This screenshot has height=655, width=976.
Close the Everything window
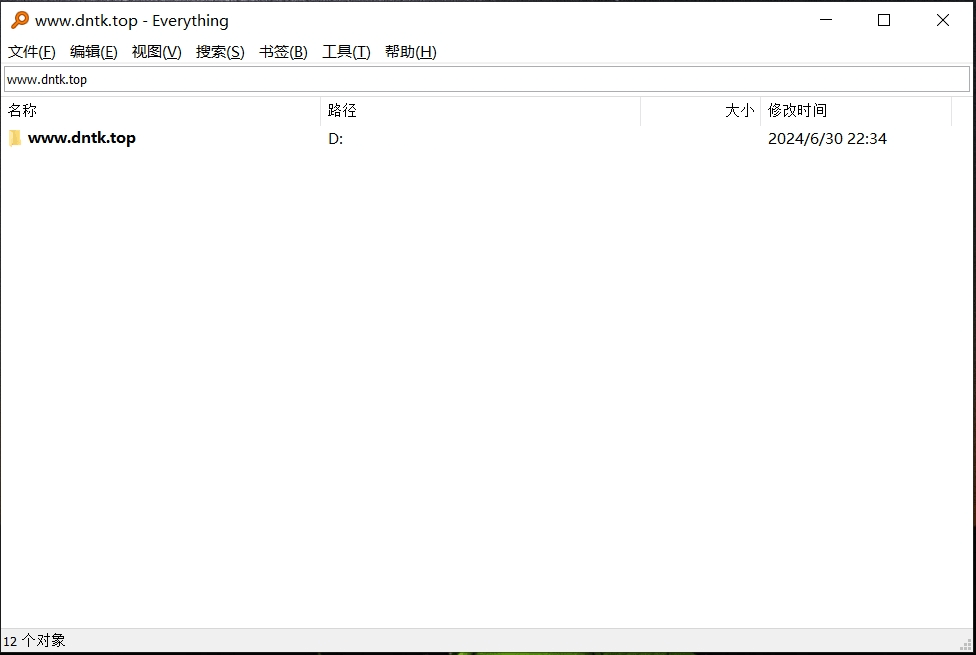click(942, 20)
